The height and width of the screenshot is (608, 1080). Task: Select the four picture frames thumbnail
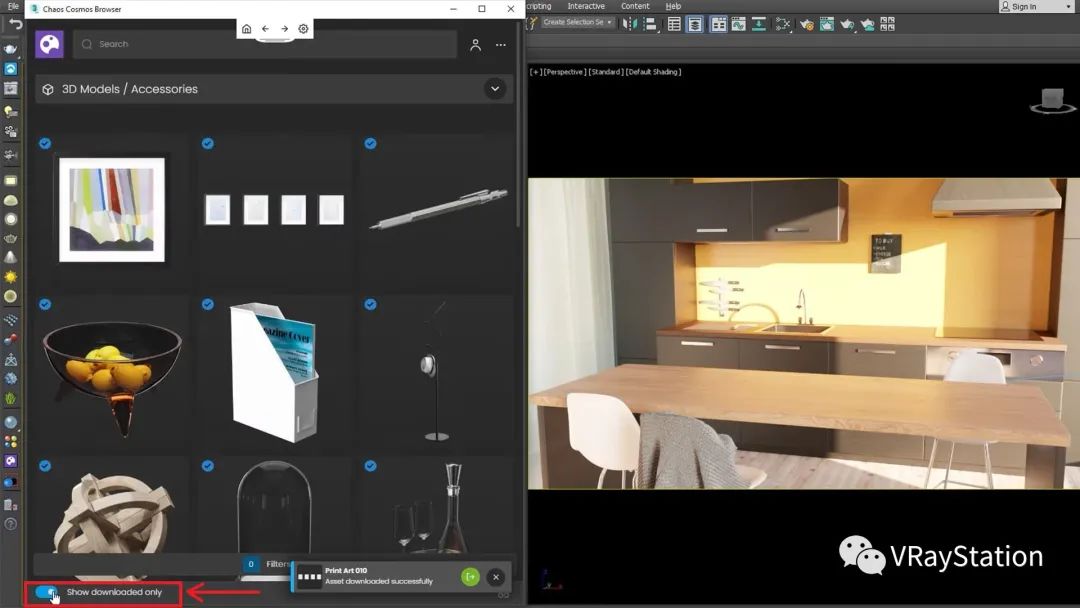tap(274, 210)
